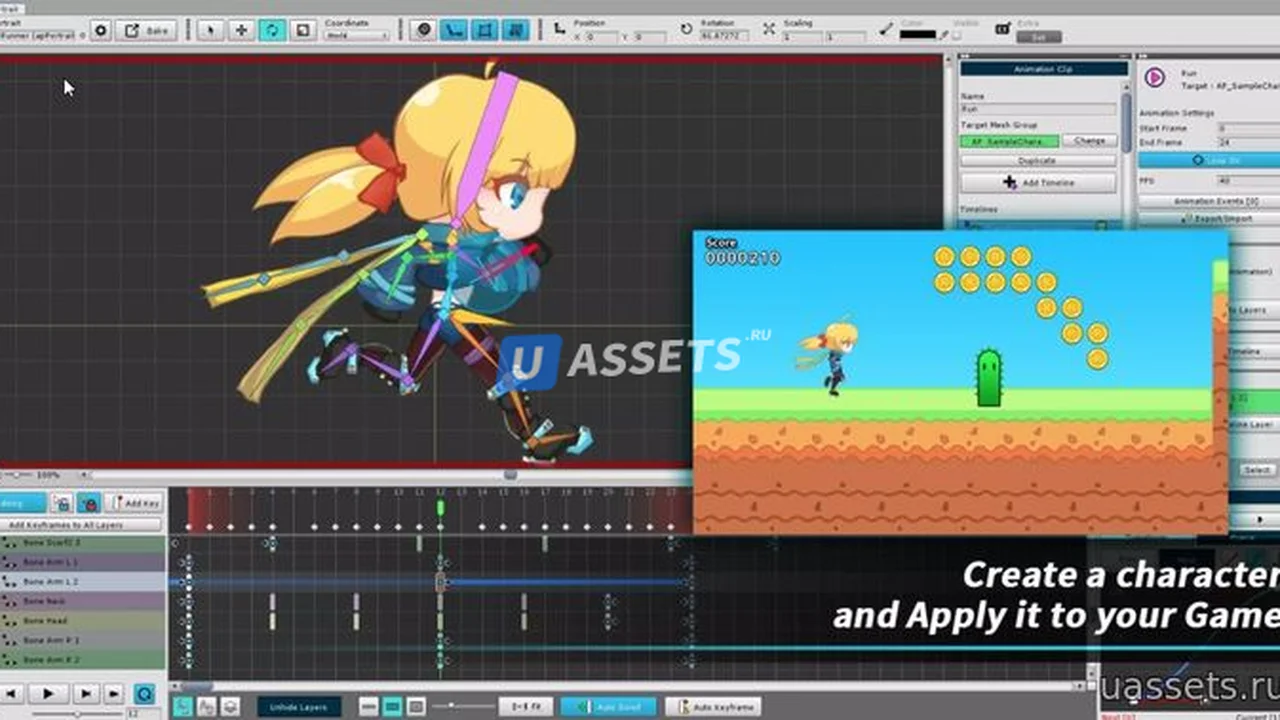This screenshot has width=1280, height=720.
Task: Toggle the Auto Keyframe button
Action: 713,707
